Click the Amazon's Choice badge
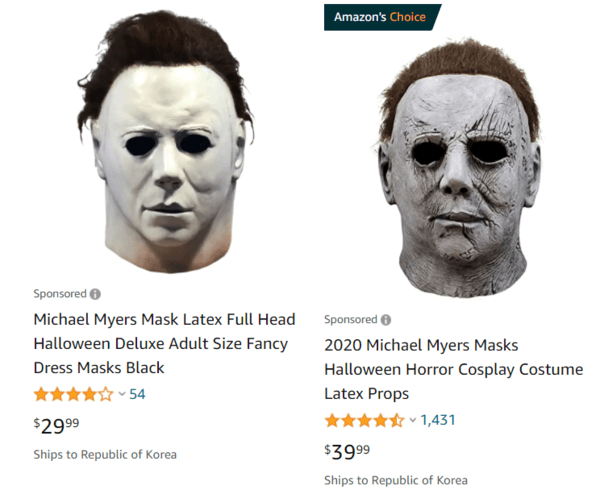 (382, 17)
